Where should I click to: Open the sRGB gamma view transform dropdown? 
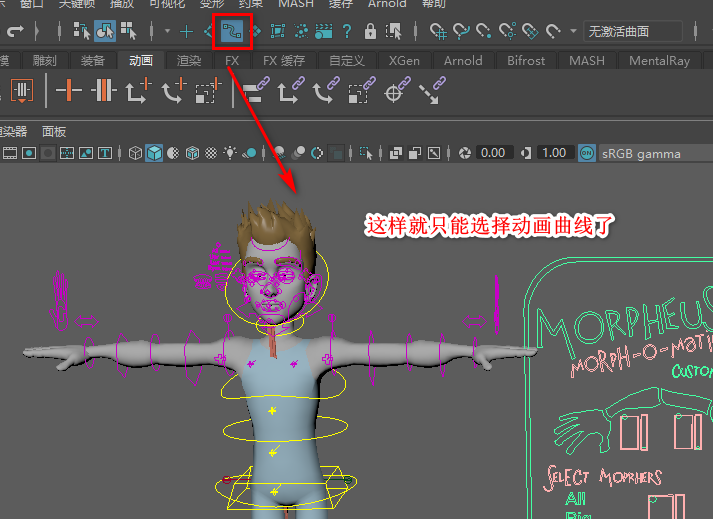655,154
